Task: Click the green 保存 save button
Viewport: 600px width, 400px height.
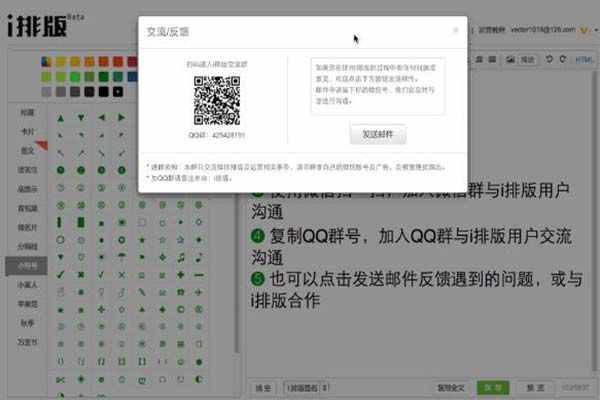Action: (493, 388)
